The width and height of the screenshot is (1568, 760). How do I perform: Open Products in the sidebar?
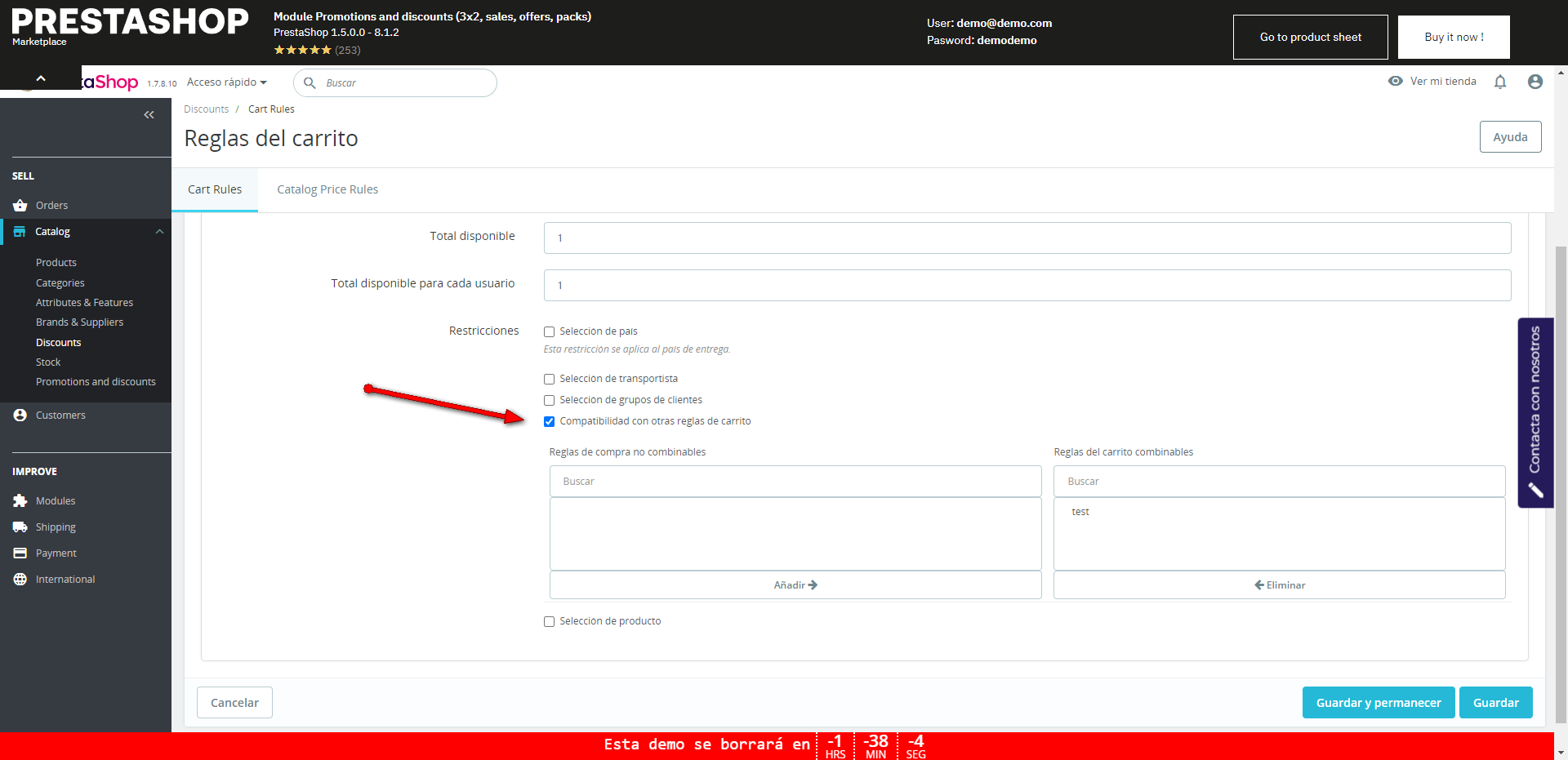click(56, 262)
